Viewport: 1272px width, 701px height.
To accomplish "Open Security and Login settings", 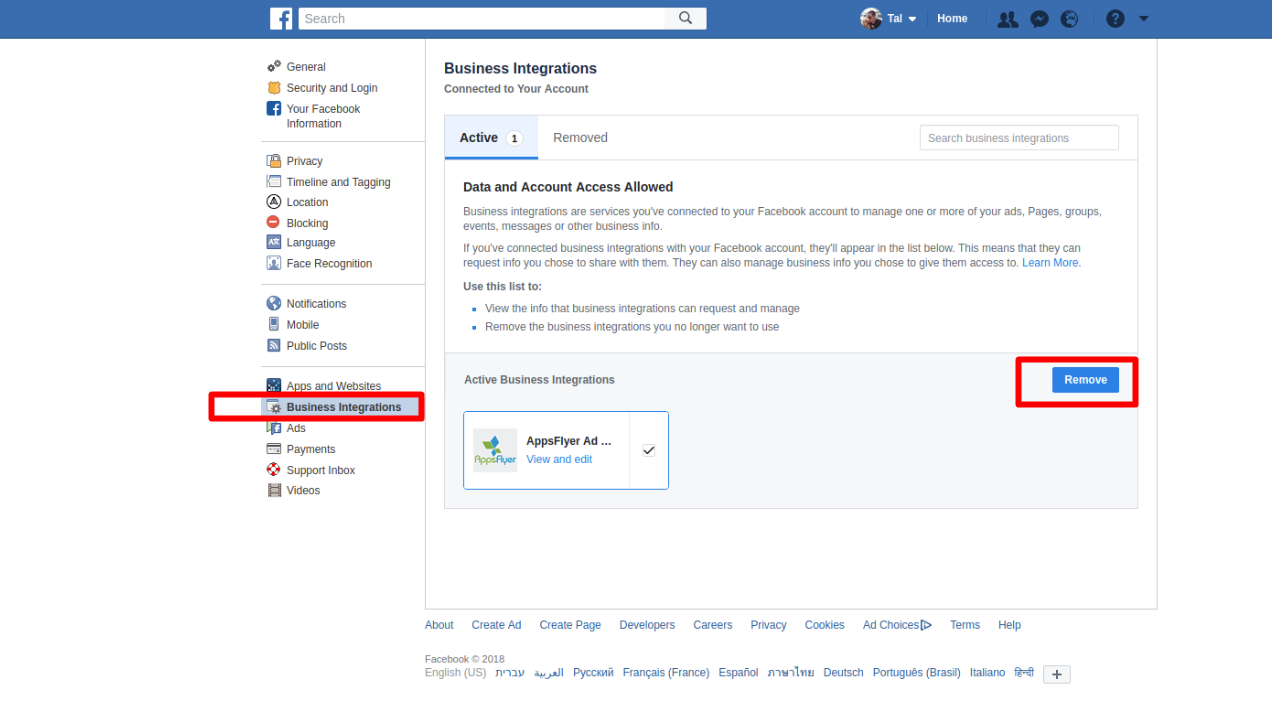I will point(331,88).
